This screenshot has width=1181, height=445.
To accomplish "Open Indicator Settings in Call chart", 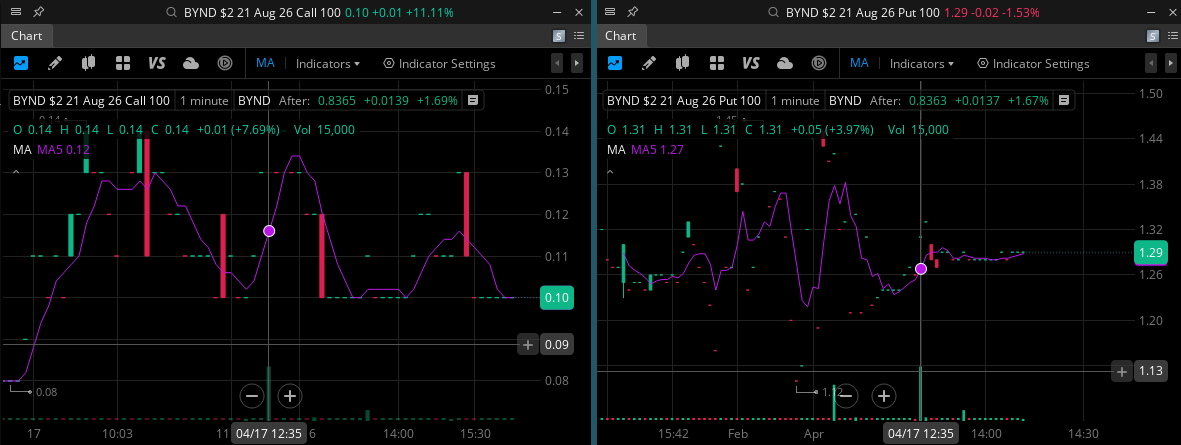I will pyautogui.click(x=439, y=64).
